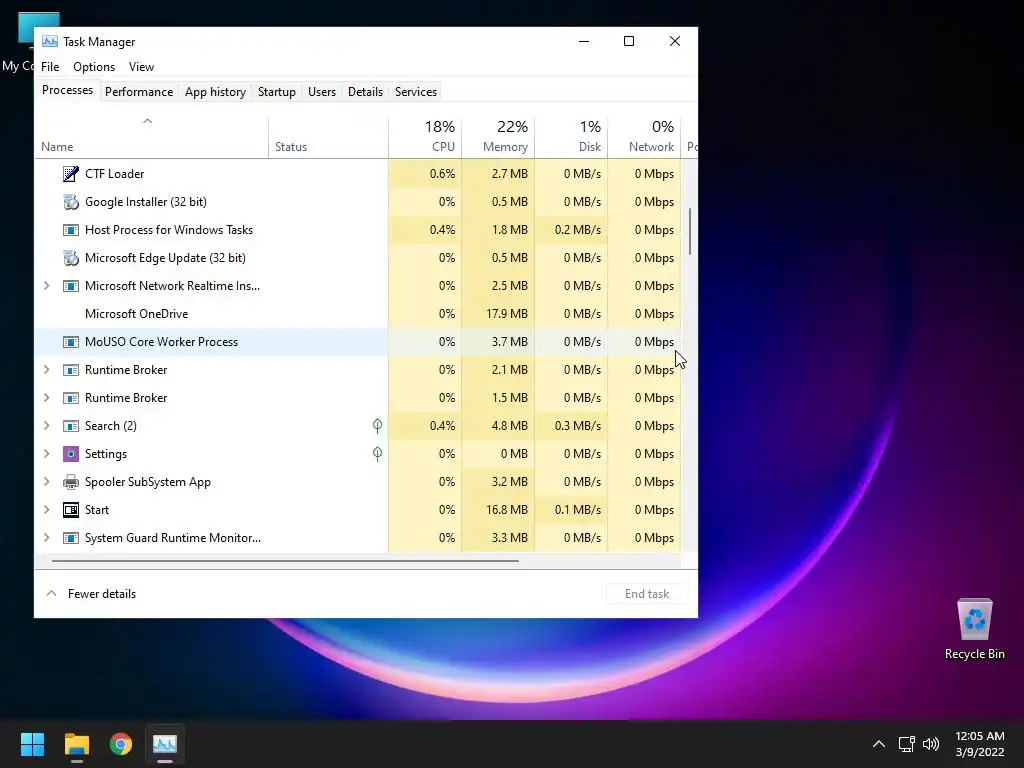Click the Start process icon
This screenshot has width=1024, height=768.
71,510
